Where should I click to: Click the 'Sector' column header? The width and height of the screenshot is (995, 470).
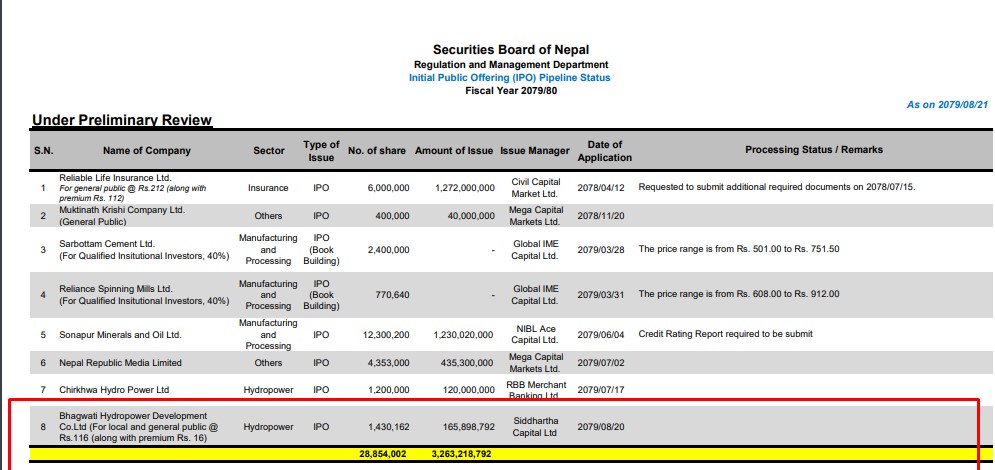click(x=268, y=151)
